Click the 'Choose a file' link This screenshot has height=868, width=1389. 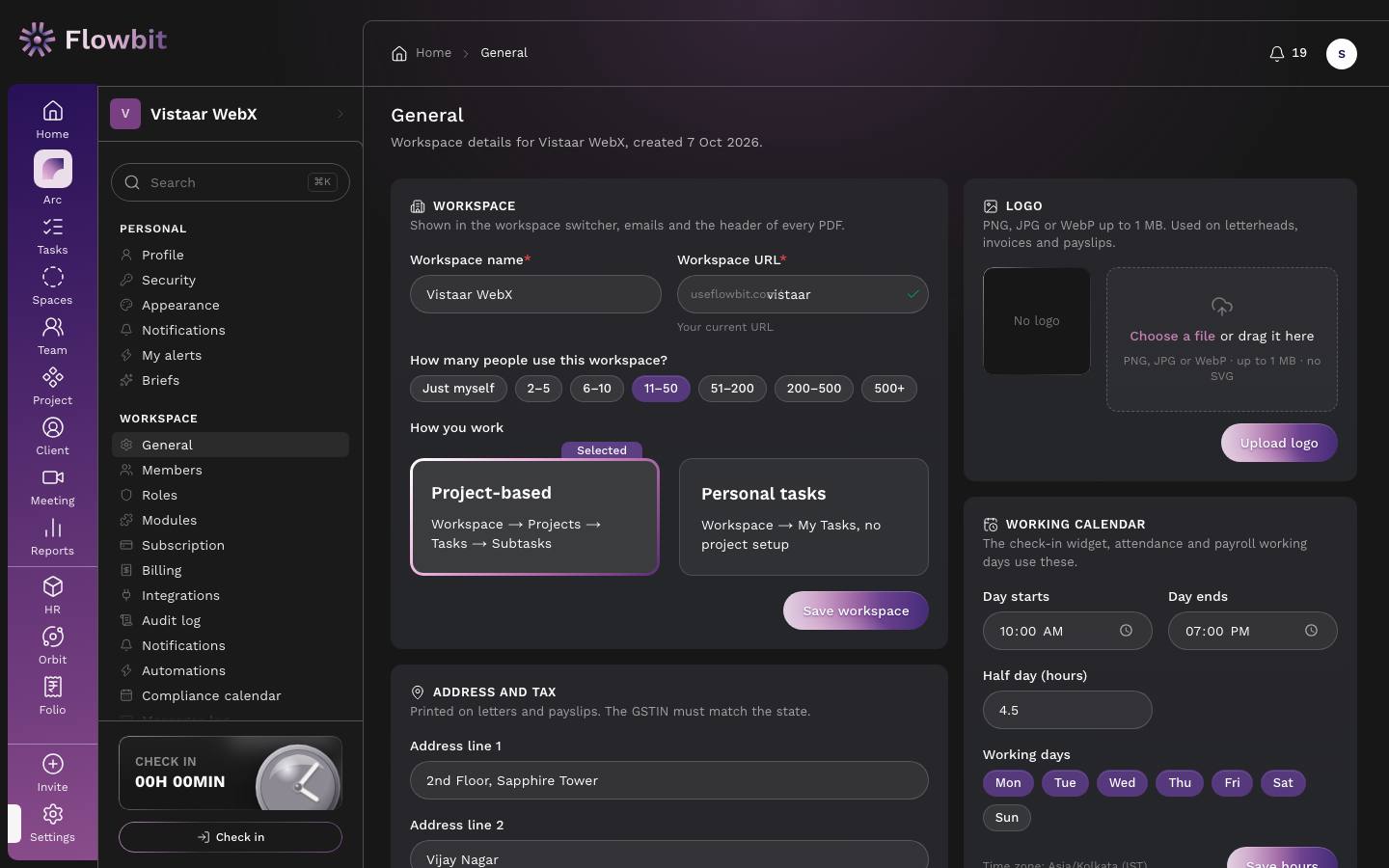click(x=1172, y=336)
